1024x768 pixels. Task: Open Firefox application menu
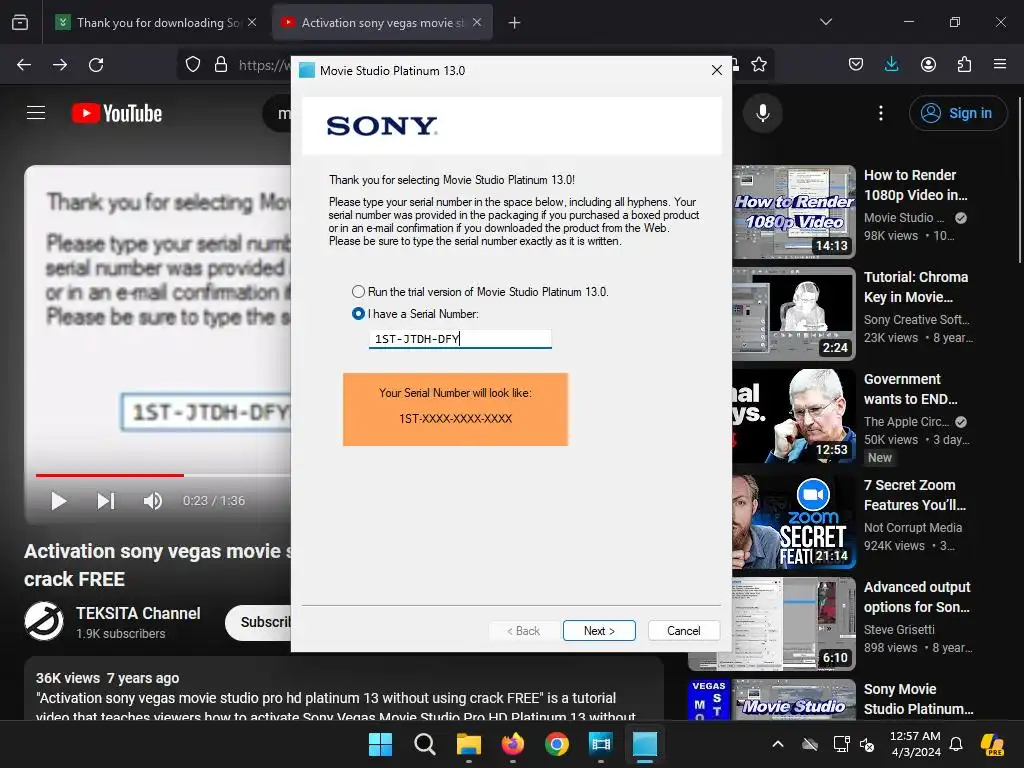point(1000,64)
